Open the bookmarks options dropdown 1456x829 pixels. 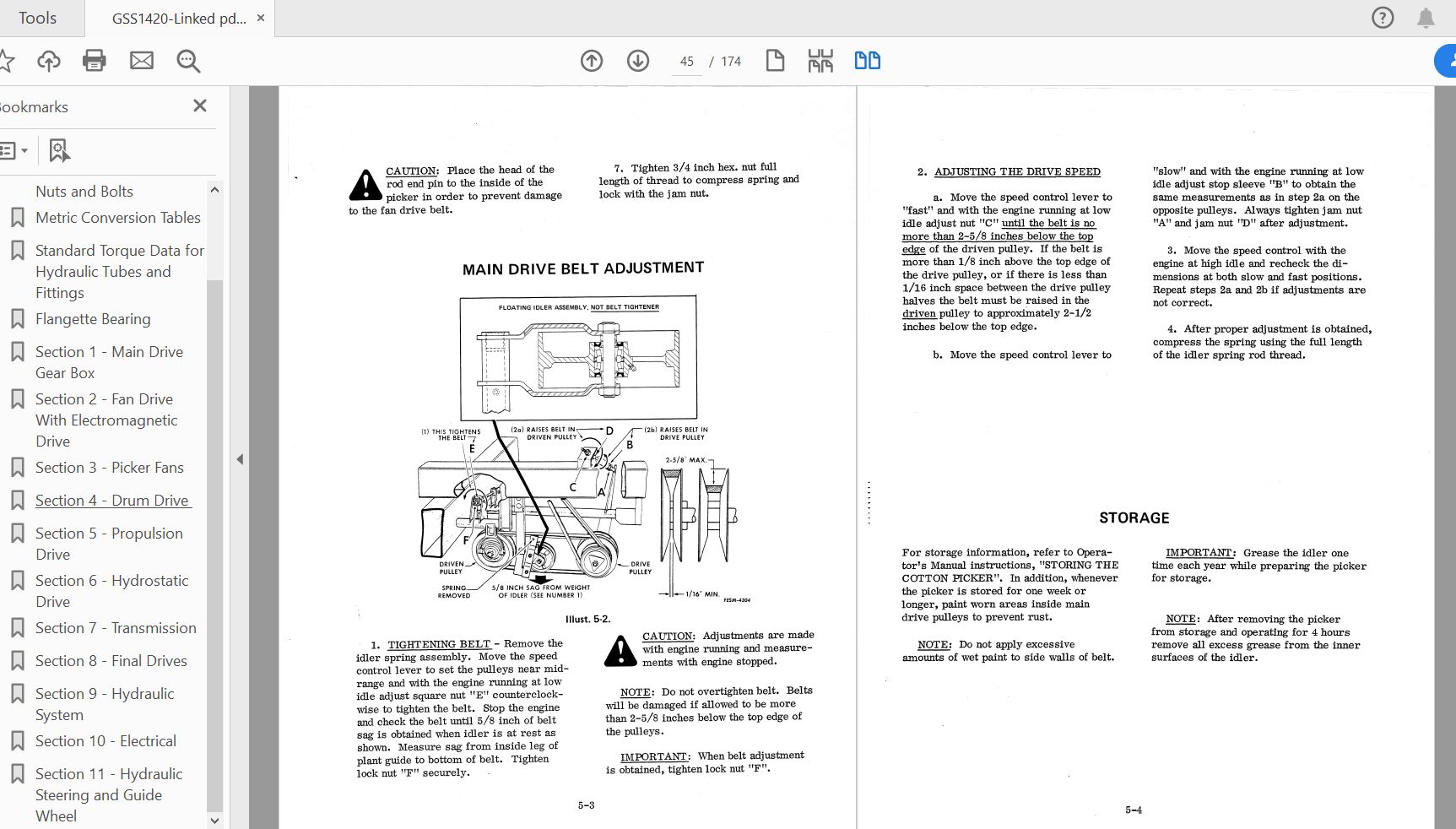14,151
